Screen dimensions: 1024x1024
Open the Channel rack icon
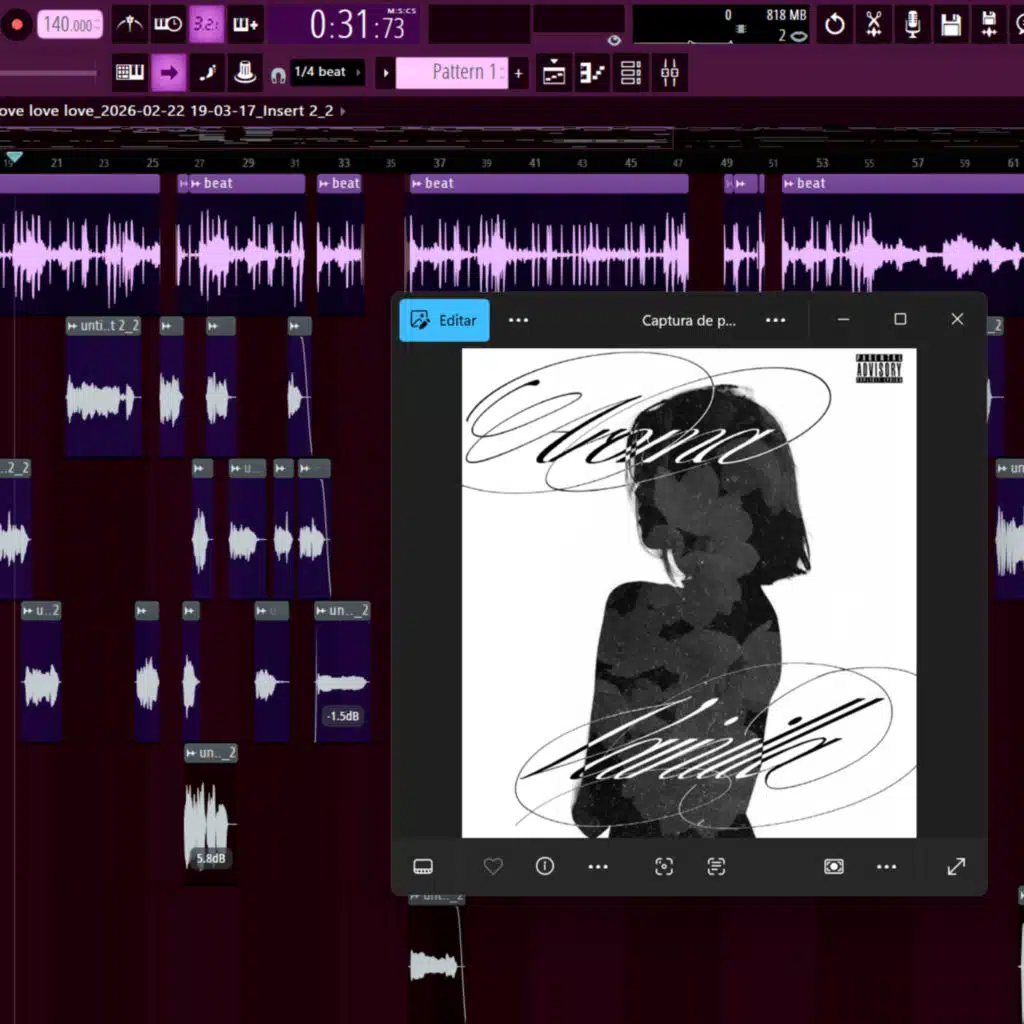point(631,73)
